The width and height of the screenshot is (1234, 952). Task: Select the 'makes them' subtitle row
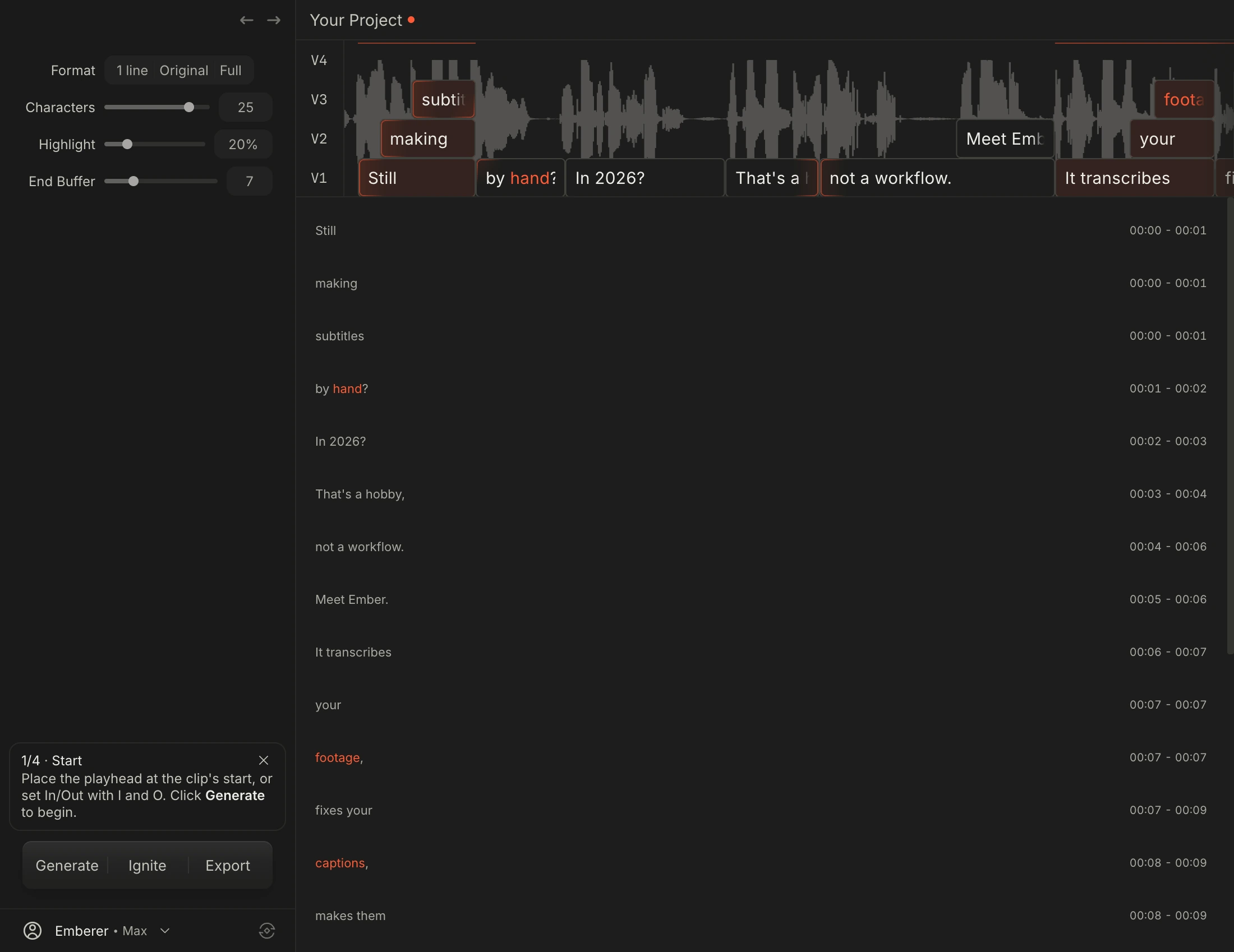(x=761, y=916)
